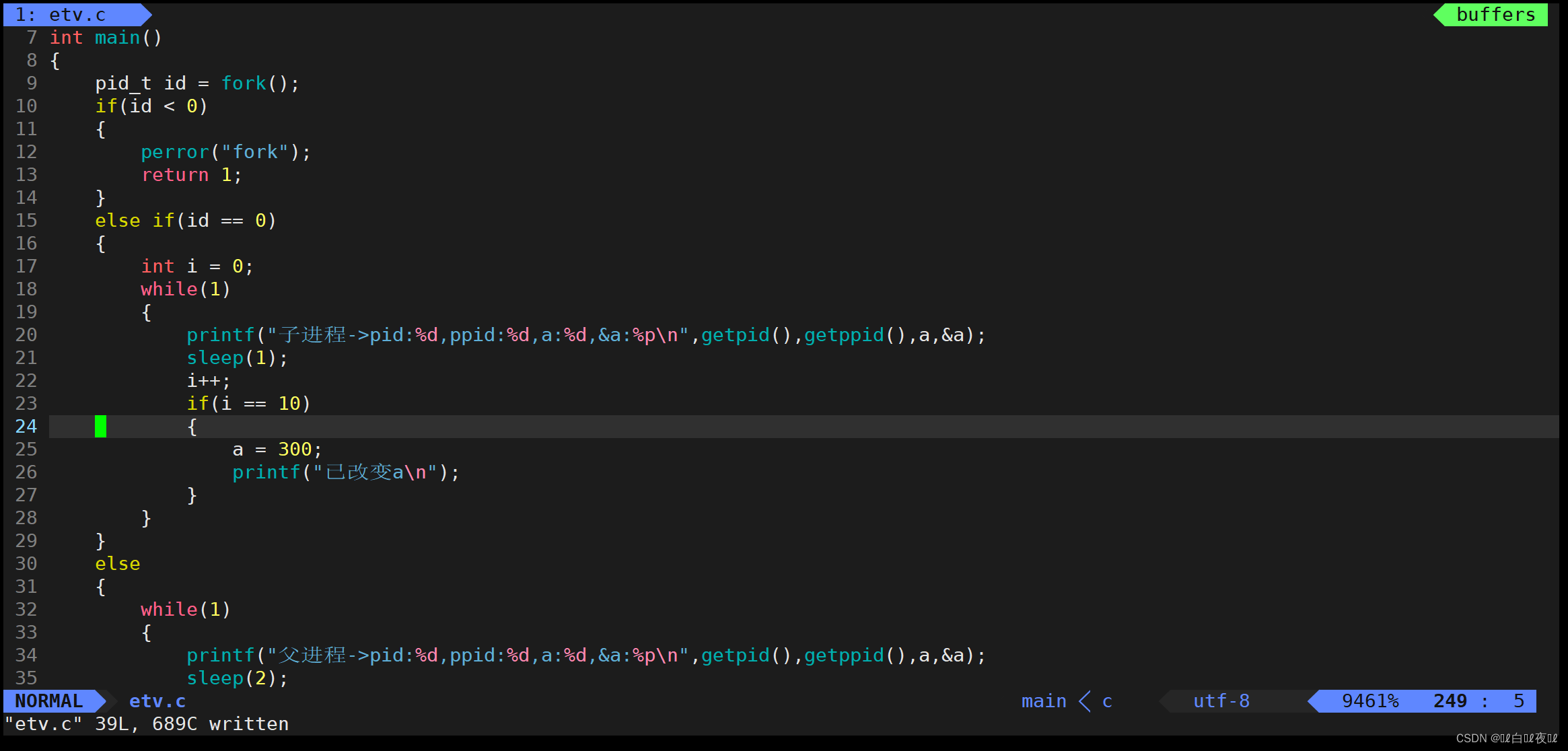Click 'while(1)' on line 18
Viewport: 1568px width, 751px height.
click(x=186, y=289)
